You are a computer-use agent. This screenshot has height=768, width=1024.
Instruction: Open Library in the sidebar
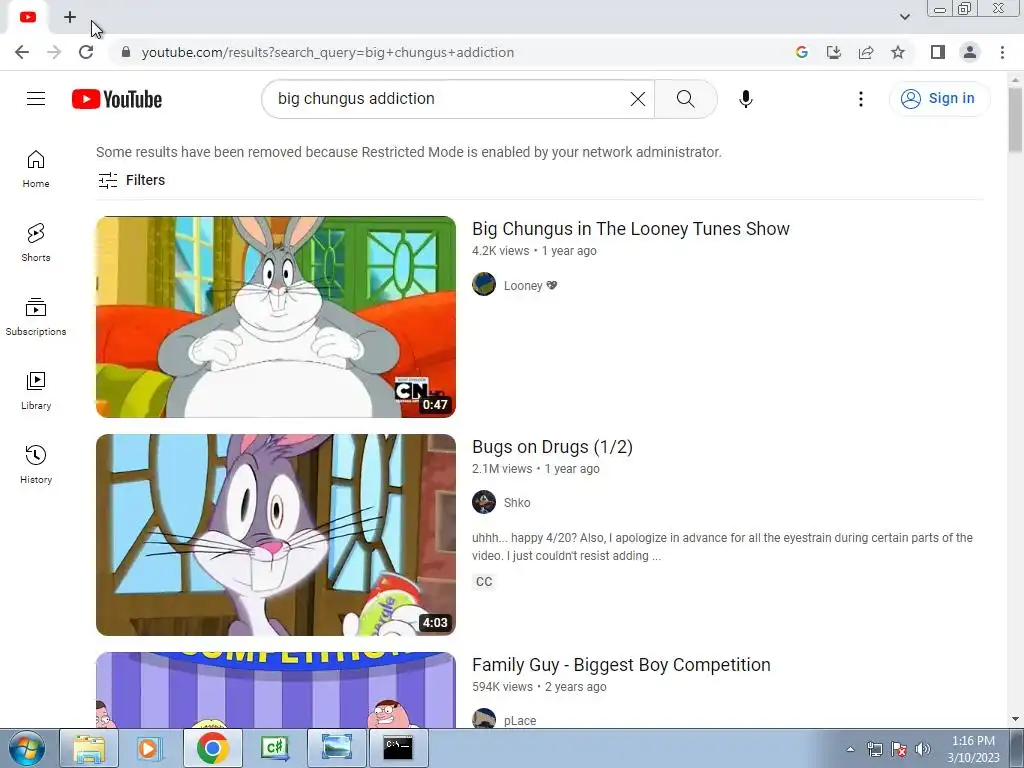[36, 391]
